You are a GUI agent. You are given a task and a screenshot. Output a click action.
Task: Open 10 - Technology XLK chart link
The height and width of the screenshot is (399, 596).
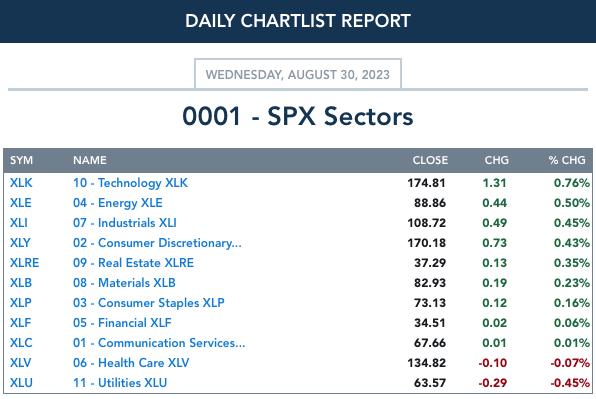click(130, 183)
